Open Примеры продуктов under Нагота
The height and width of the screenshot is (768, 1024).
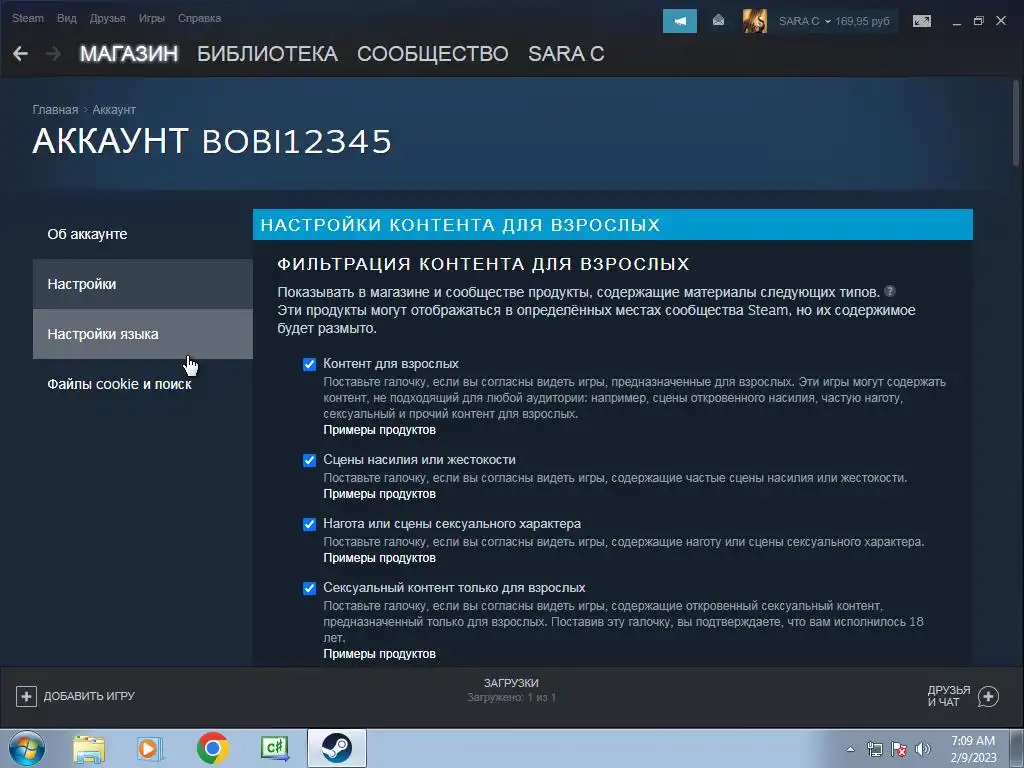pos(379,558)
